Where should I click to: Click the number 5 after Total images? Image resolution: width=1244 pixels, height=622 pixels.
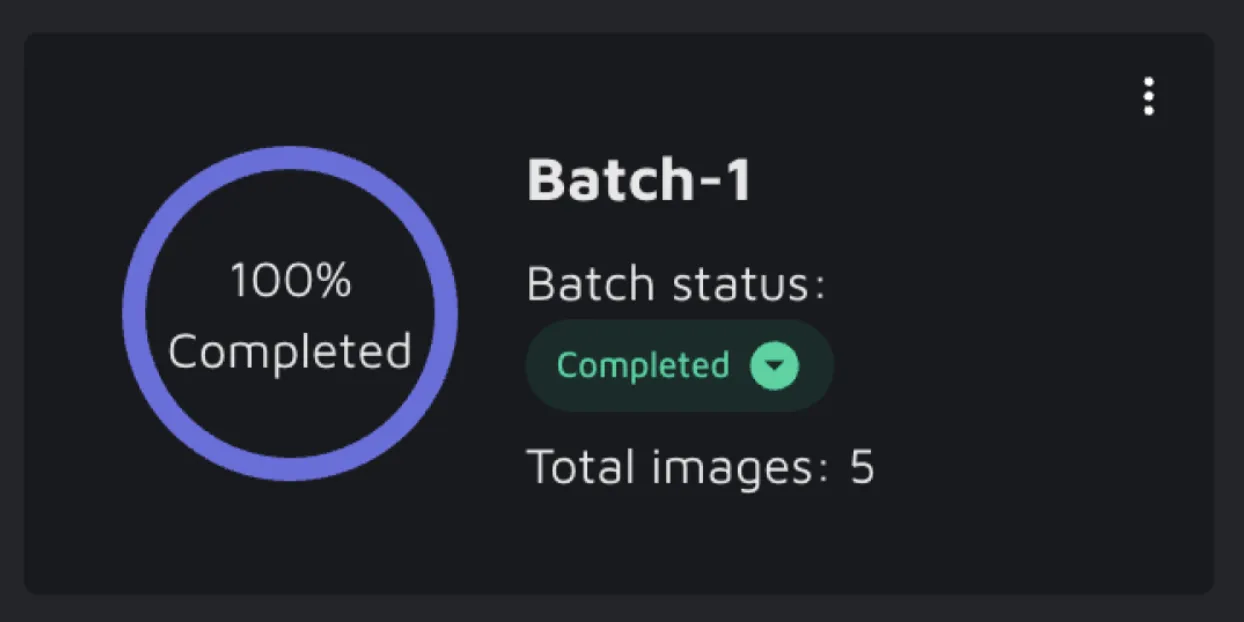point(862,467)
